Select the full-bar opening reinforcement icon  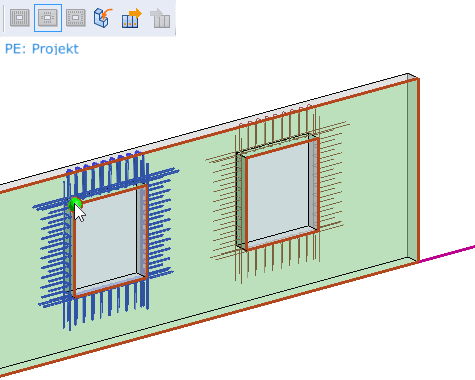(20, 18)
